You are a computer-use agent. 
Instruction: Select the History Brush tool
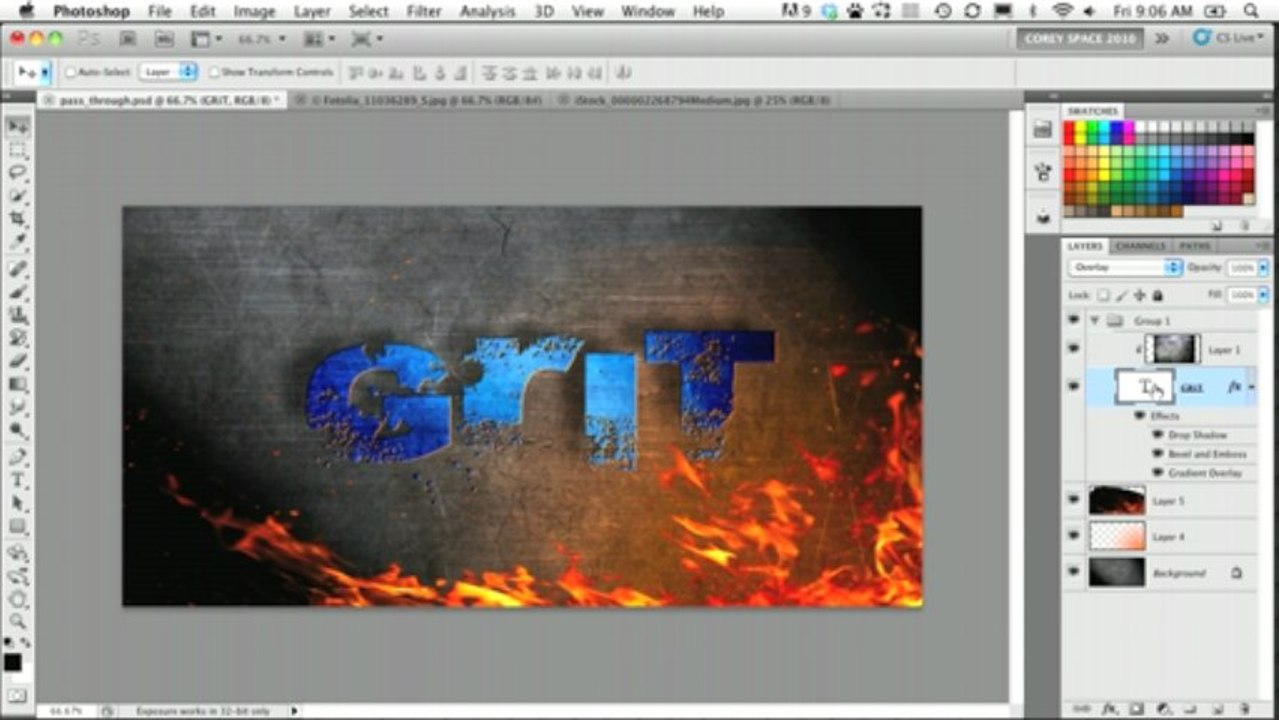pyautogui.click(x=17, y=338)
